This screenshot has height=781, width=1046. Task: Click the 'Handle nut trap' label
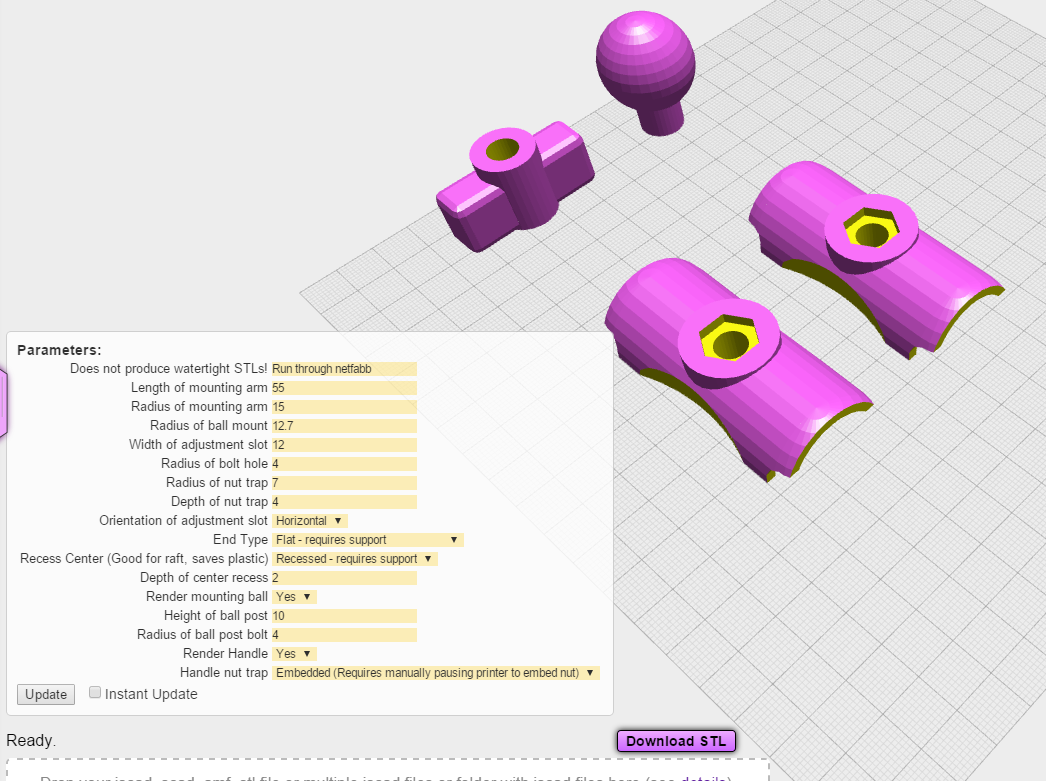pos(224,673)
